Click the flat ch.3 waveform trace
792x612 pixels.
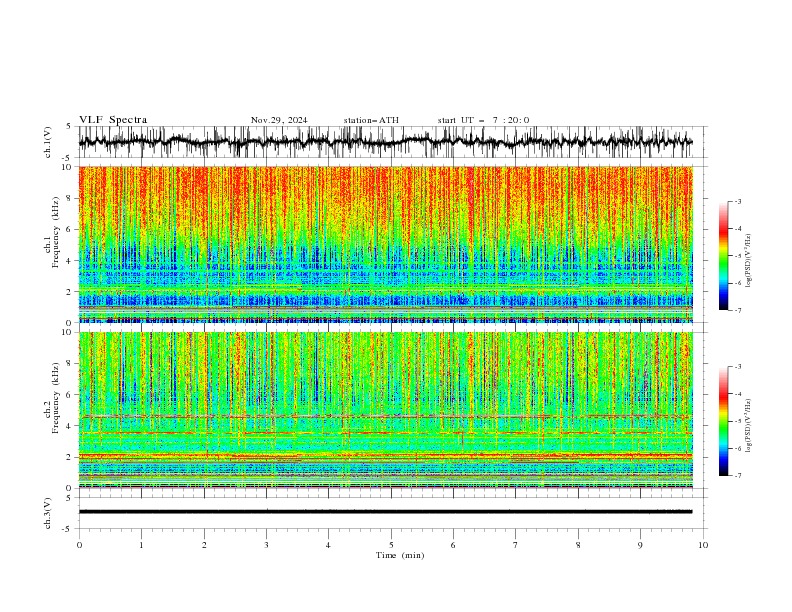(385, 512)
